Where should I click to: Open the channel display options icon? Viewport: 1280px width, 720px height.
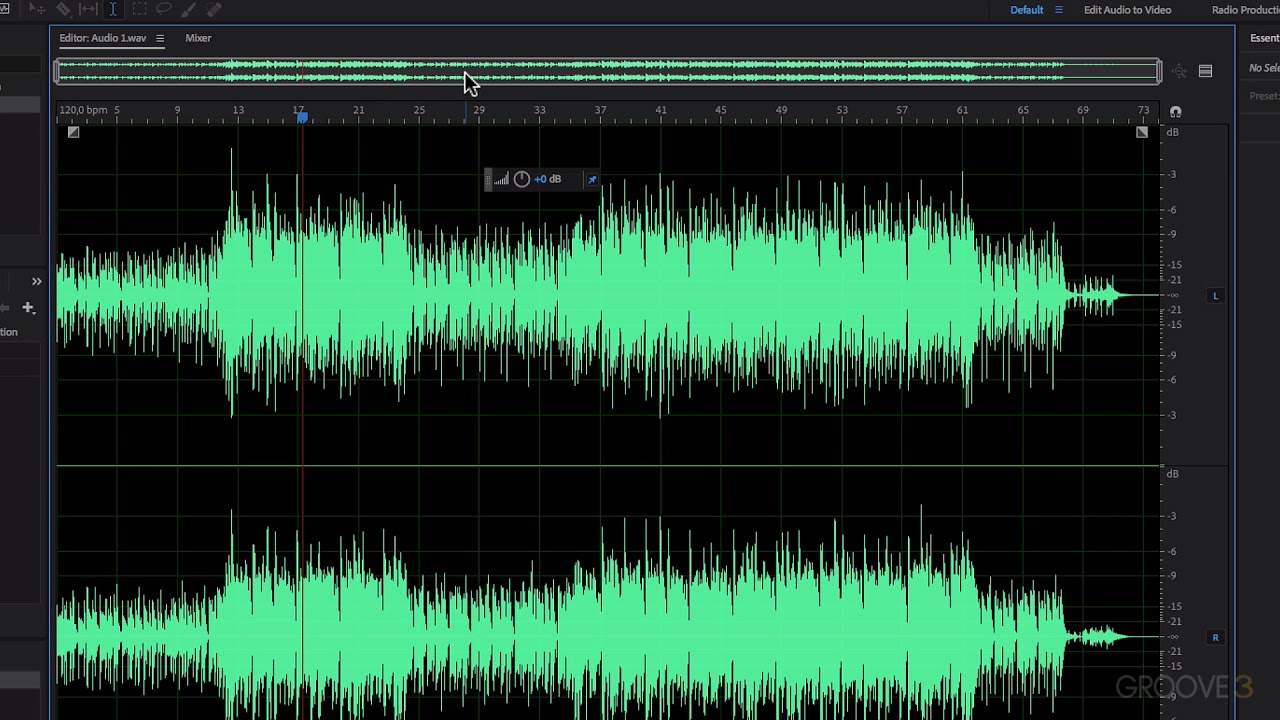[x=1205, y=71]
